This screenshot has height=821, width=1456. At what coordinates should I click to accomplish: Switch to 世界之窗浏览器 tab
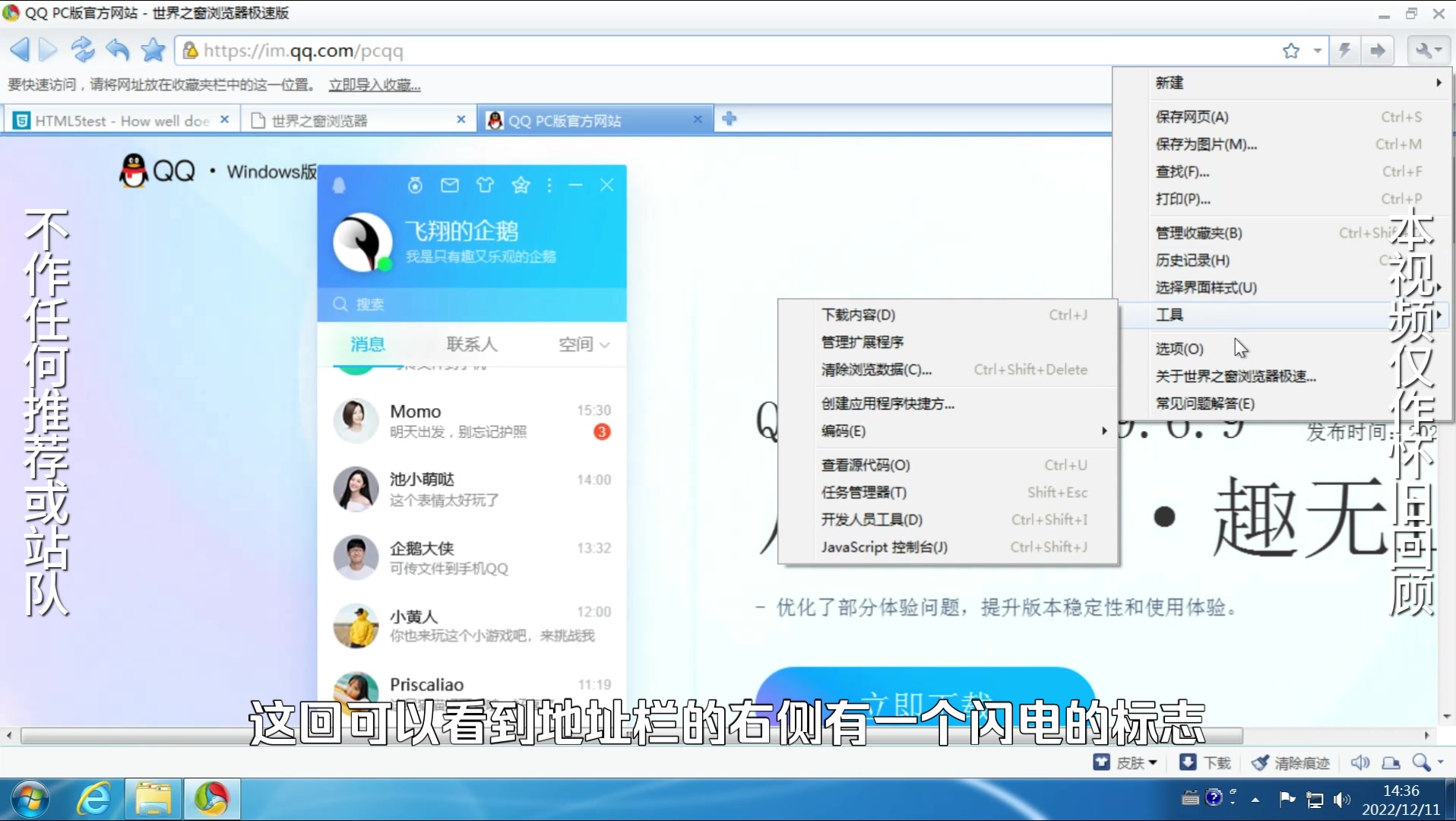(x=357, y=120)
